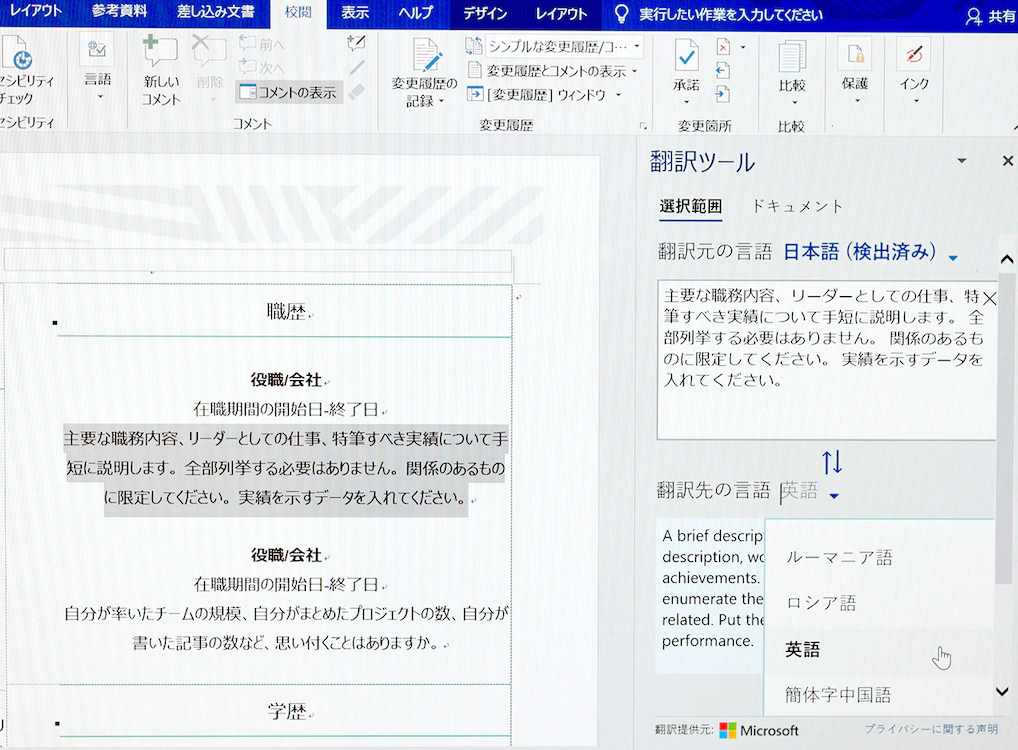
Task: Select ロシア語 from the language list
Action: coord(821,603)
